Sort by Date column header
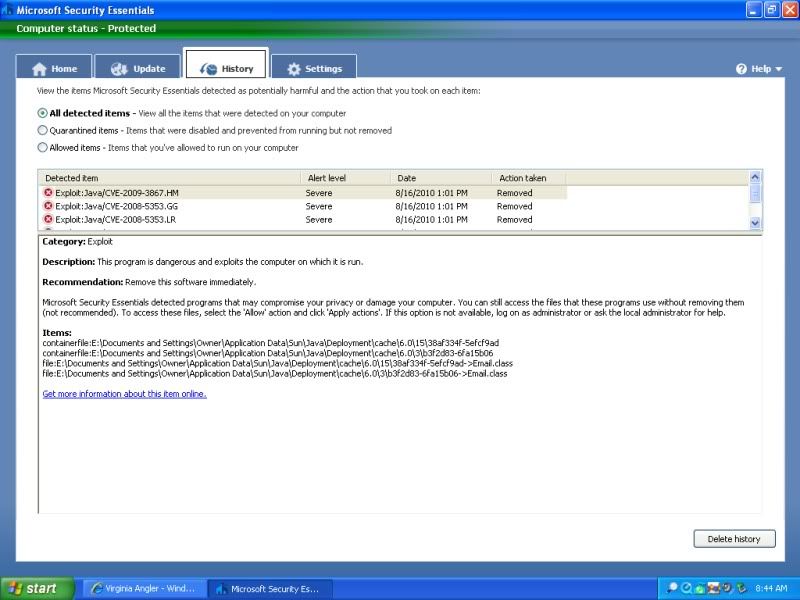The height and width of the screenshot is (600, 800). 441,178
